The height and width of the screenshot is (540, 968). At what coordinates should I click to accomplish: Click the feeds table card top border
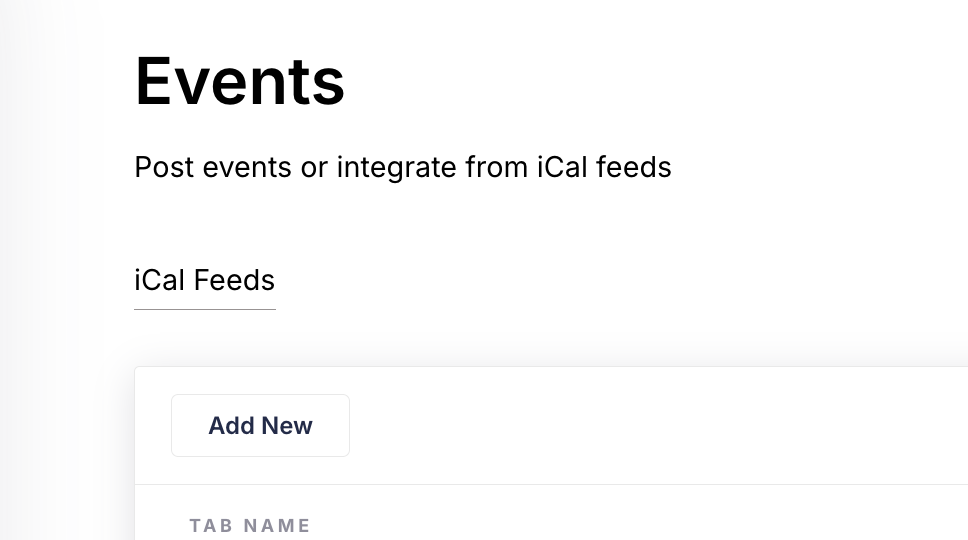coord(551,367)
